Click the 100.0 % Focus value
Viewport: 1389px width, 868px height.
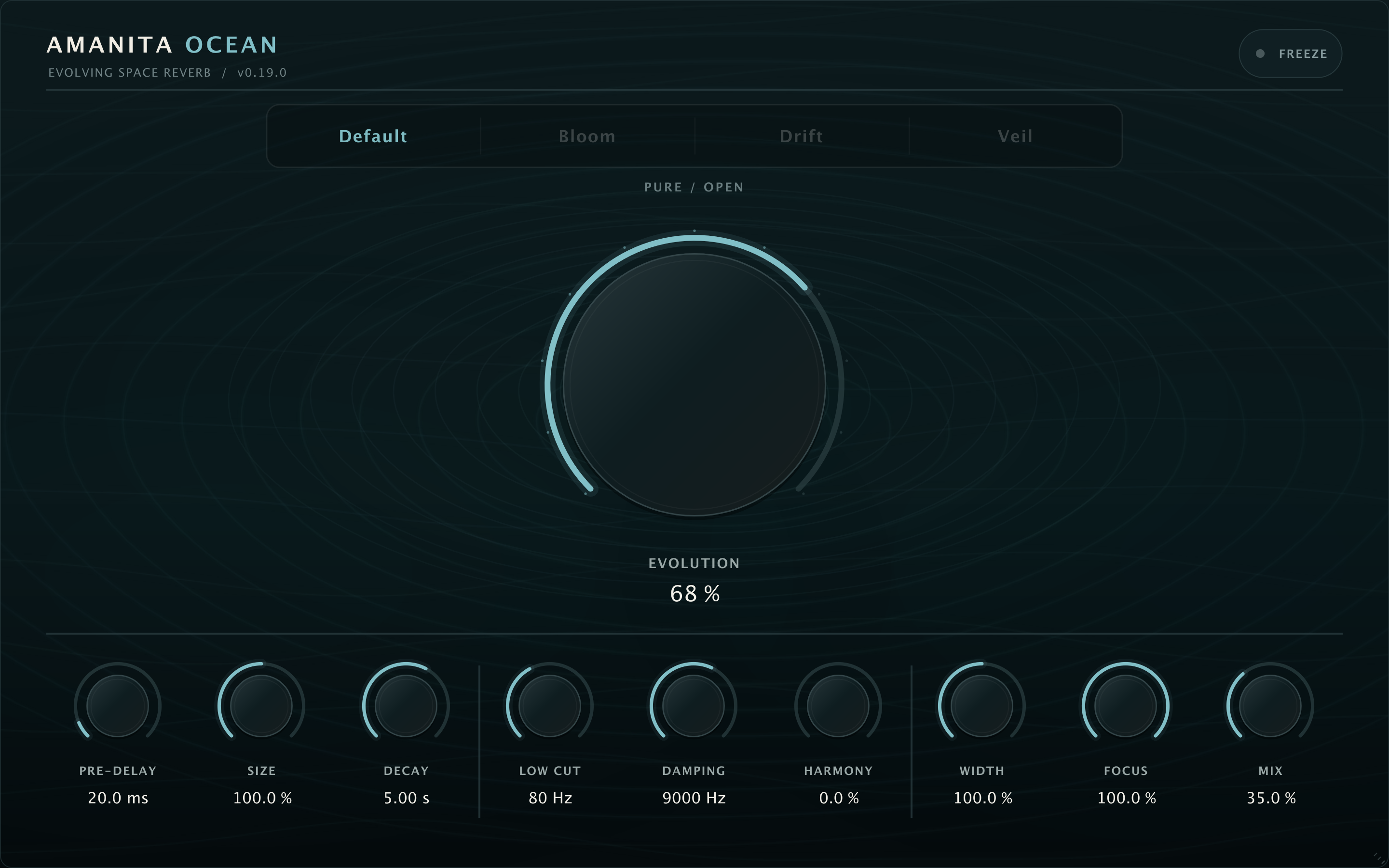[x=1126, y=798]
